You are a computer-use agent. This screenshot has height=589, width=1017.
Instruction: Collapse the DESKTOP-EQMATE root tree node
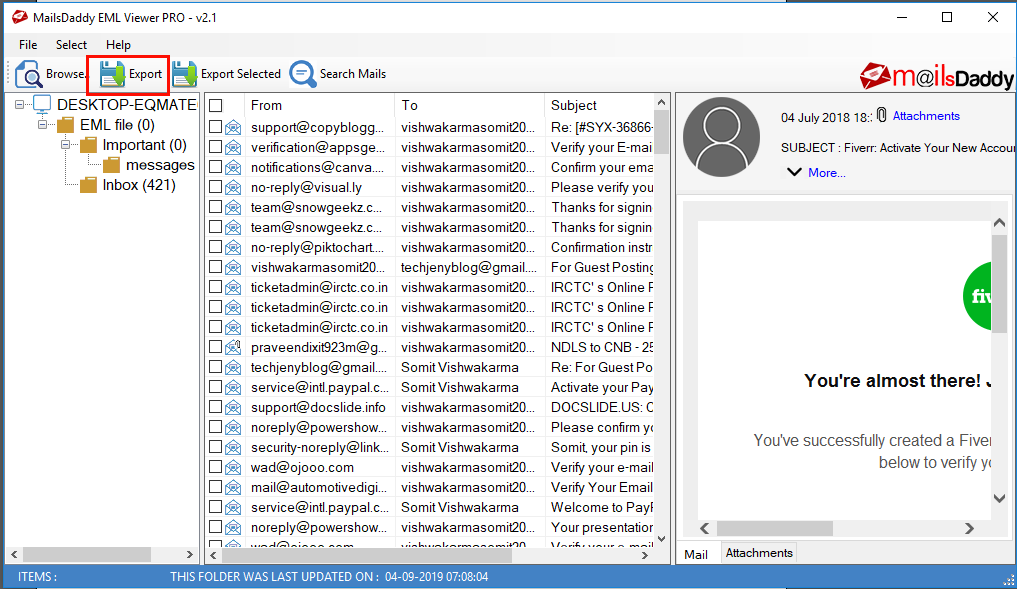pos(19,104)
